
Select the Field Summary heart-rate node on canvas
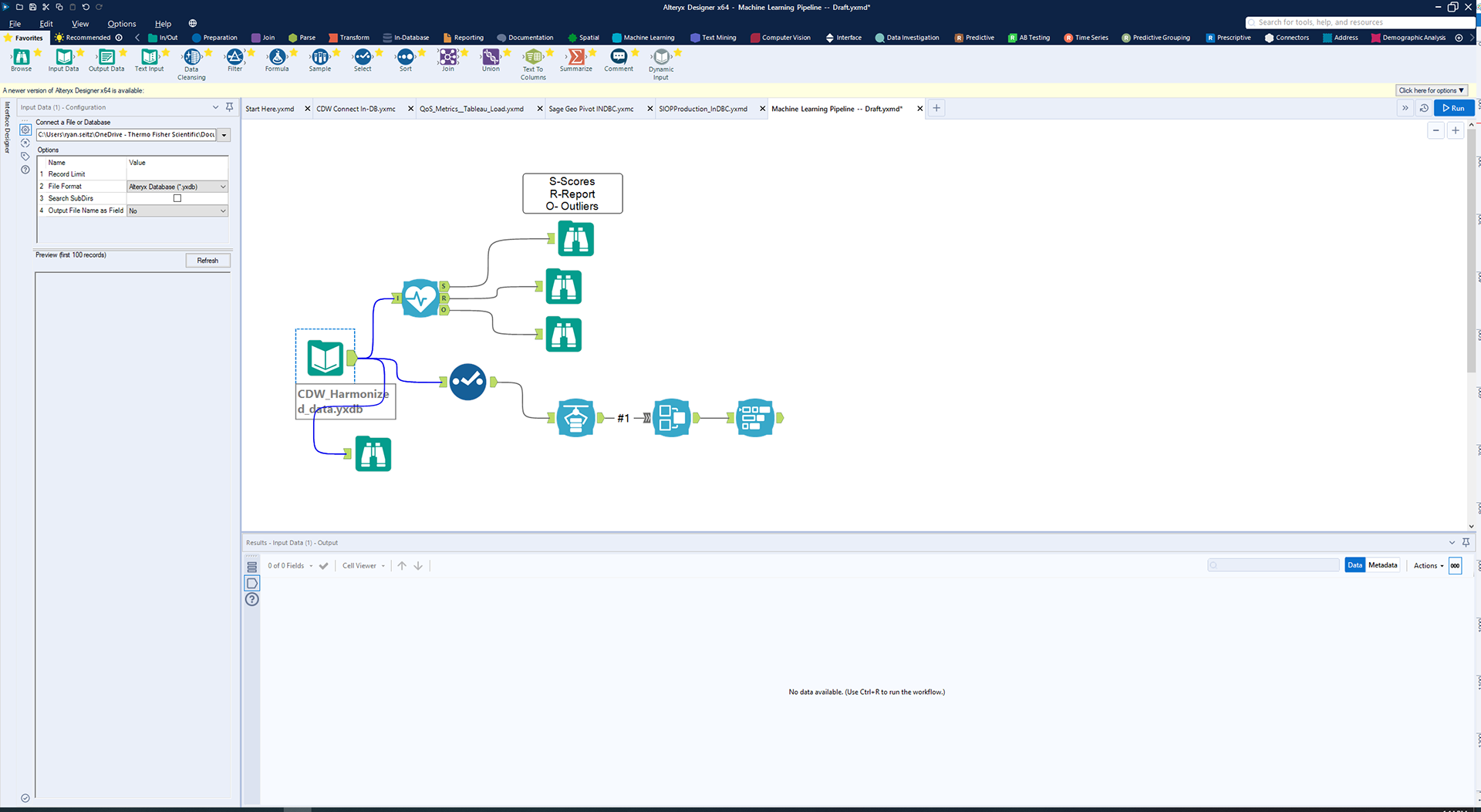420,298
